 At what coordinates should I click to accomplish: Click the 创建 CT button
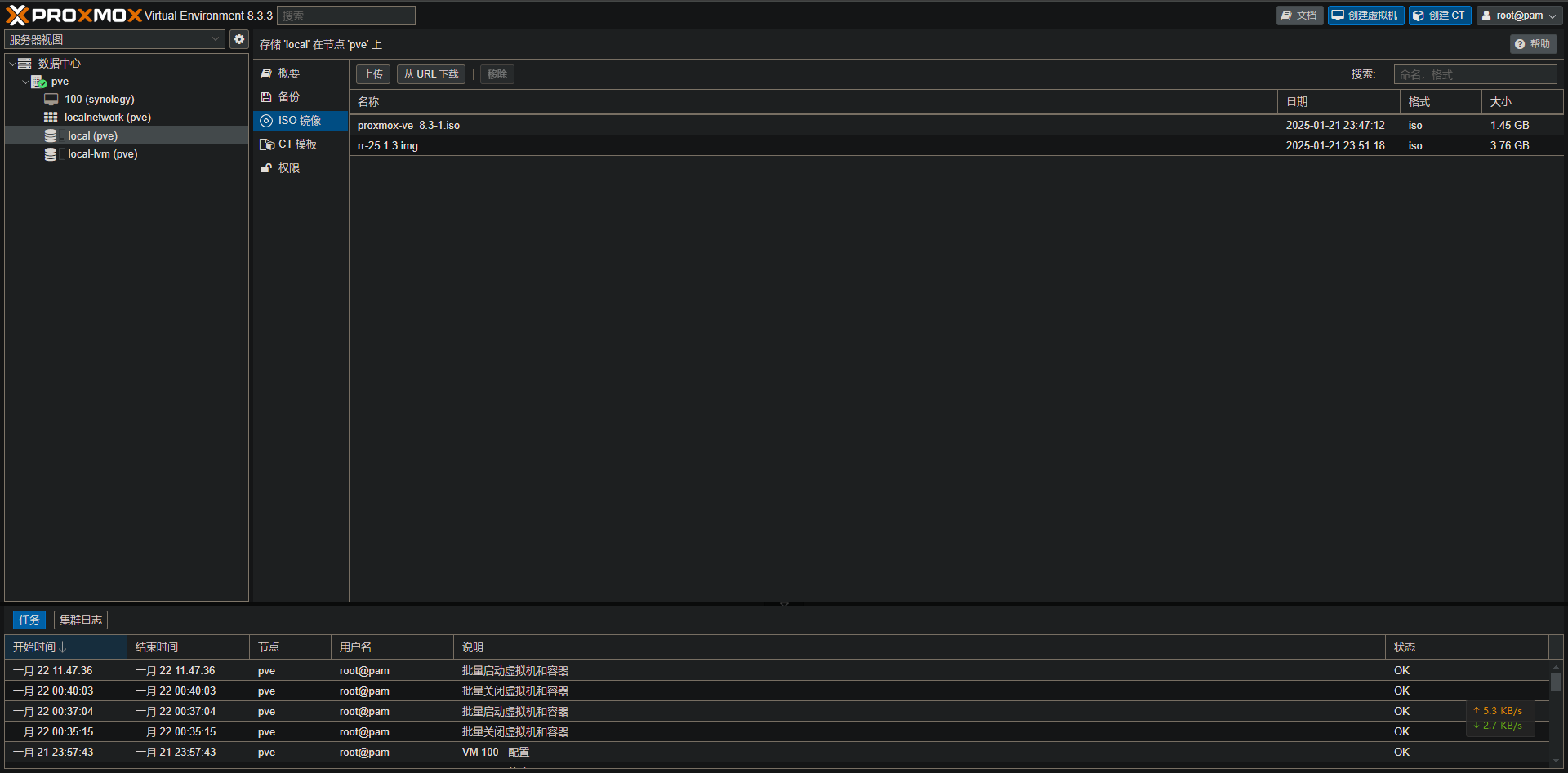click(x=1440, y=16)
